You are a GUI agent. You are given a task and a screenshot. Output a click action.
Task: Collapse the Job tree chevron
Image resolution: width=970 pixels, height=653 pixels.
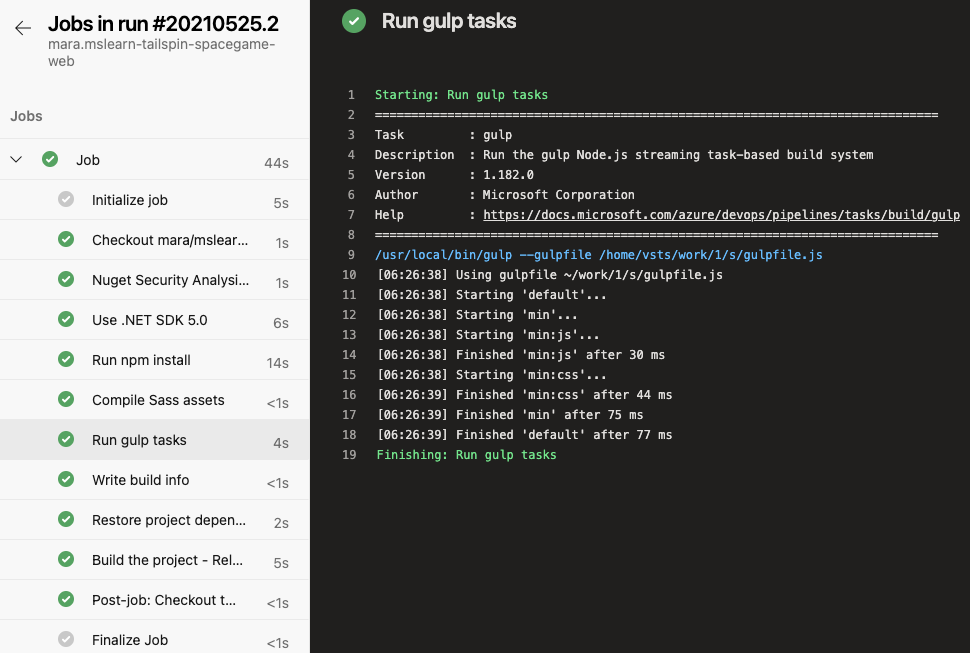[x=16, y=160]
